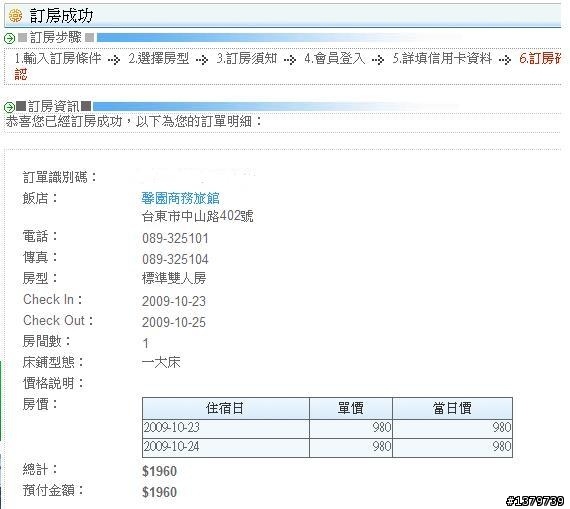Screen dimensions: 570x509
Task: Click Check Out date 2009-10-25
Action: coord(174,322)
